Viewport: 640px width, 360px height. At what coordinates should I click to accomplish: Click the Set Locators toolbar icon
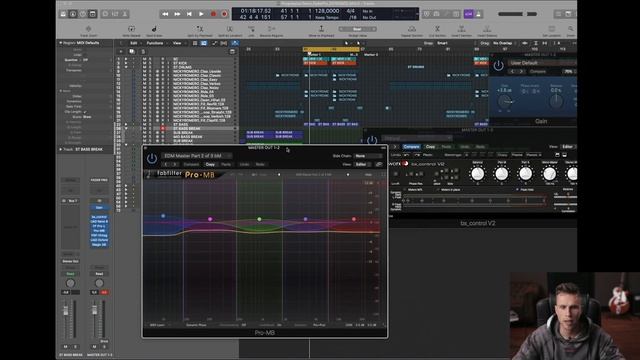(551, 29)
